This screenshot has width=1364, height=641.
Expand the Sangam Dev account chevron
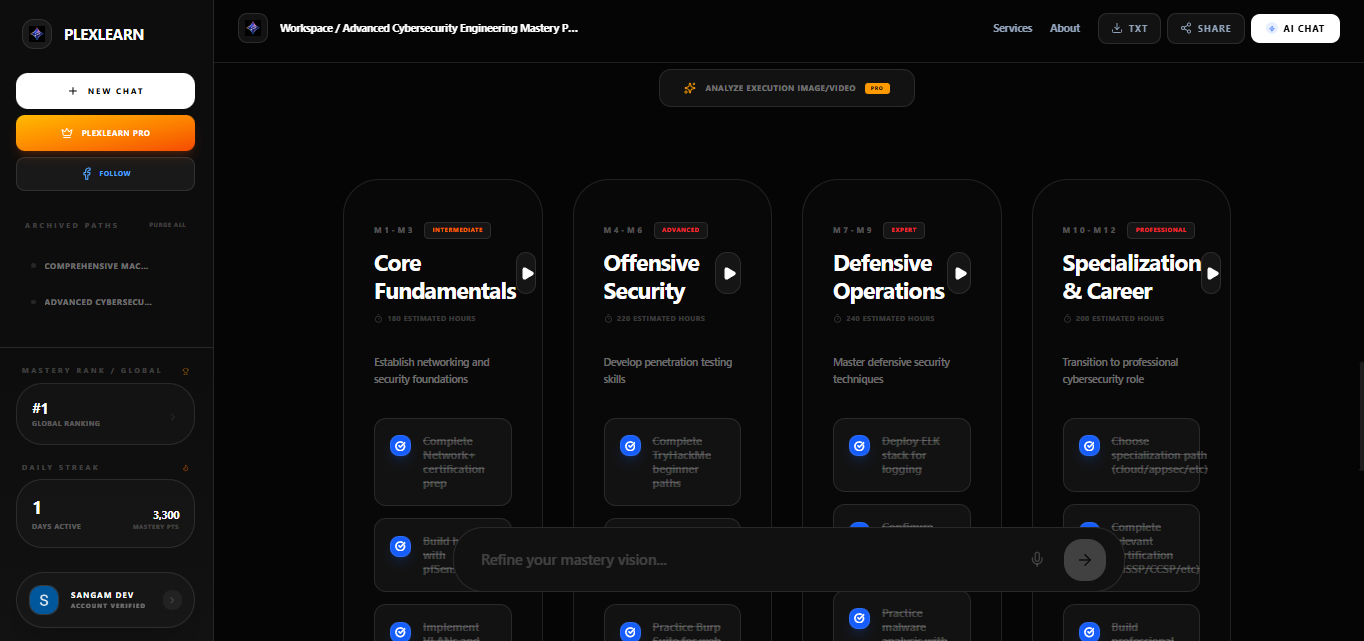click(171, 600)
